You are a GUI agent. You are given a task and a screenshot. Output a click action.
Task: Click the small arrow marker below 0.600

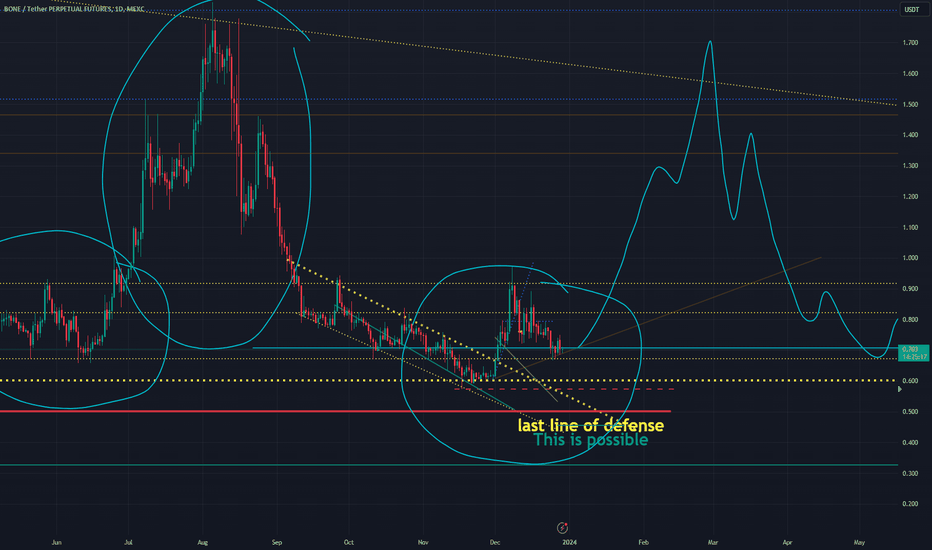[899, 389]
